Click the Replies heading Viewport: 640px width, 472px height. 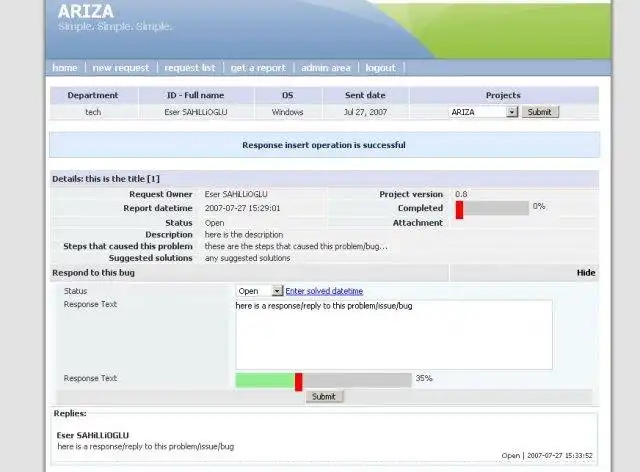(70, 413)
